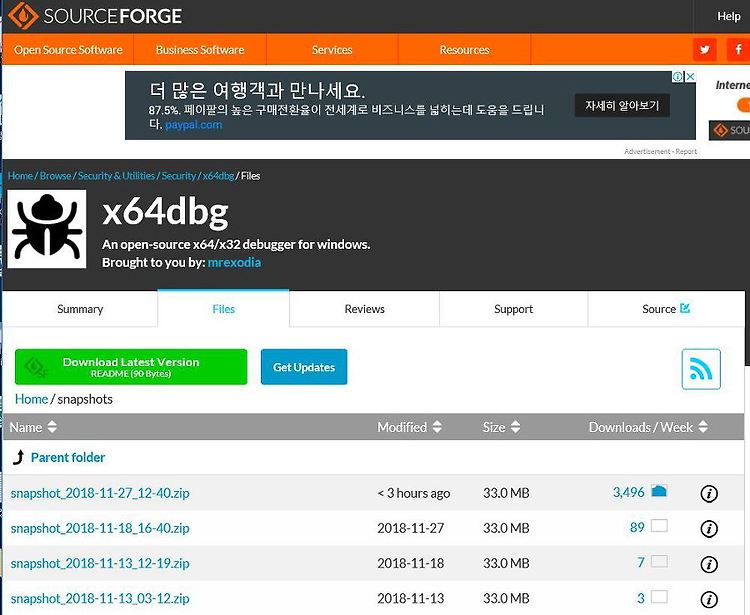Click the stats box beside 3 downloads
This screenshot has height=615, width=750.
click(x=659, y=596)
